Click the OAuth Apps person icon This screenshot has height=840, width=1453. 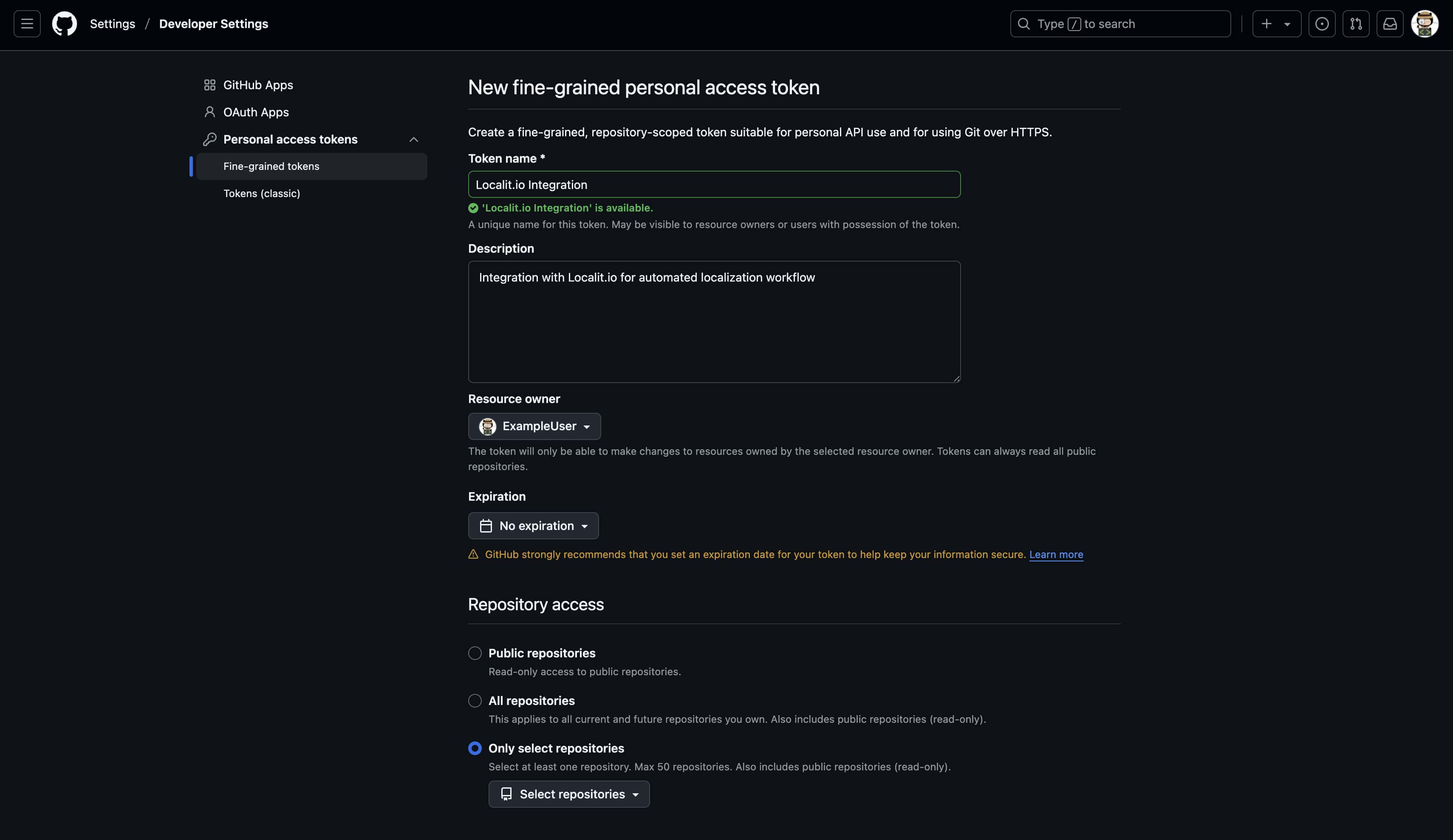(209, 112)
